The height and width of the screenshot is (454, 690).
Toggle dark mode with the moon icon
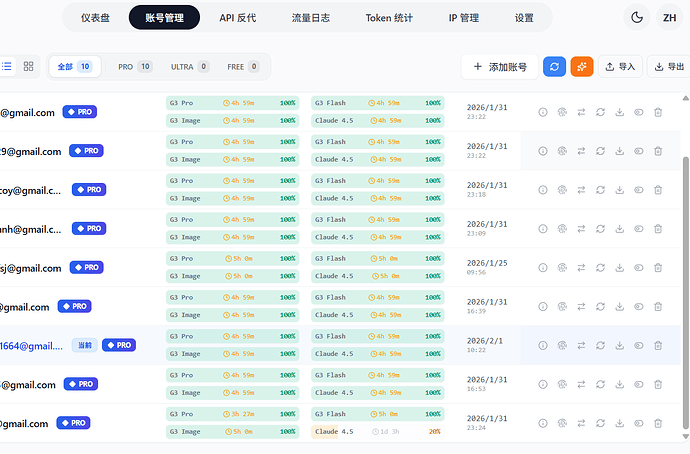click(637, 18)
